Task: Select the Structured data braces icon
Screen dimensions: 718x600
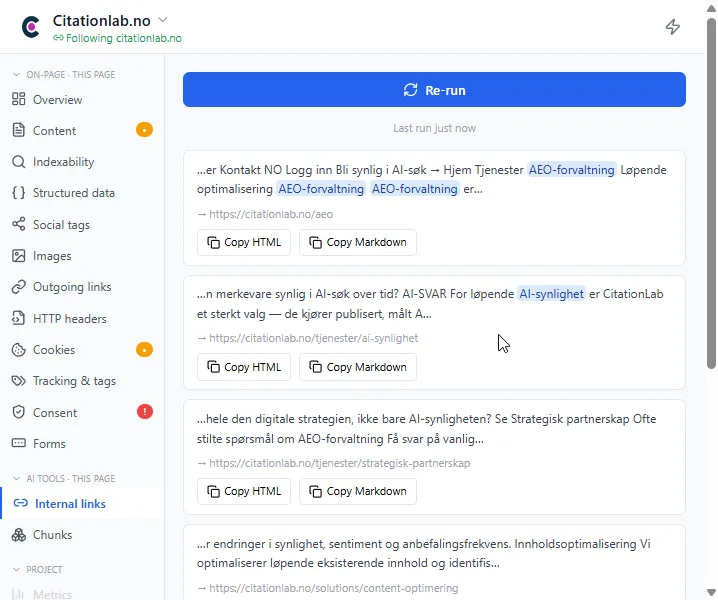Action: click(18, 193)
